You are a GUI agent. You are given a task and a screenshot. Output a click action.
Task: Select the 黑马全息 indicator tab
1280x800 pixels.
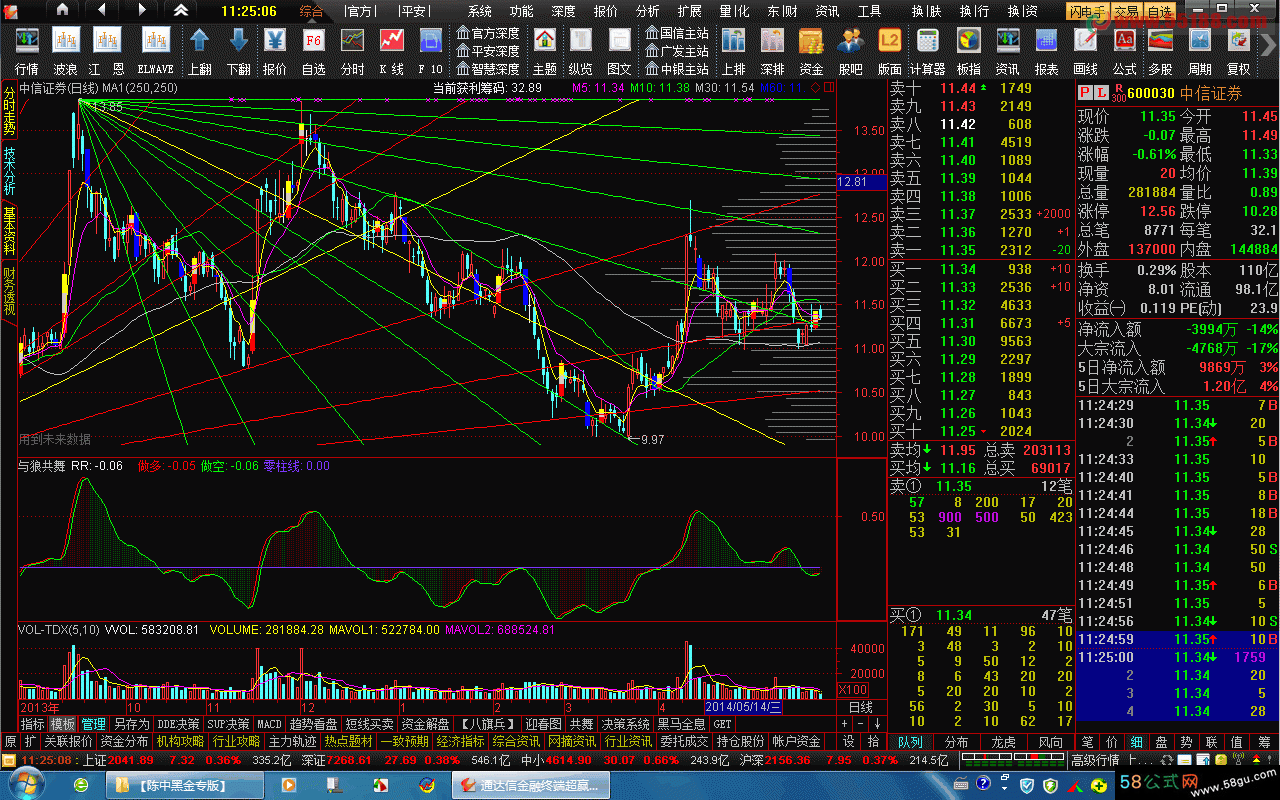681,723
